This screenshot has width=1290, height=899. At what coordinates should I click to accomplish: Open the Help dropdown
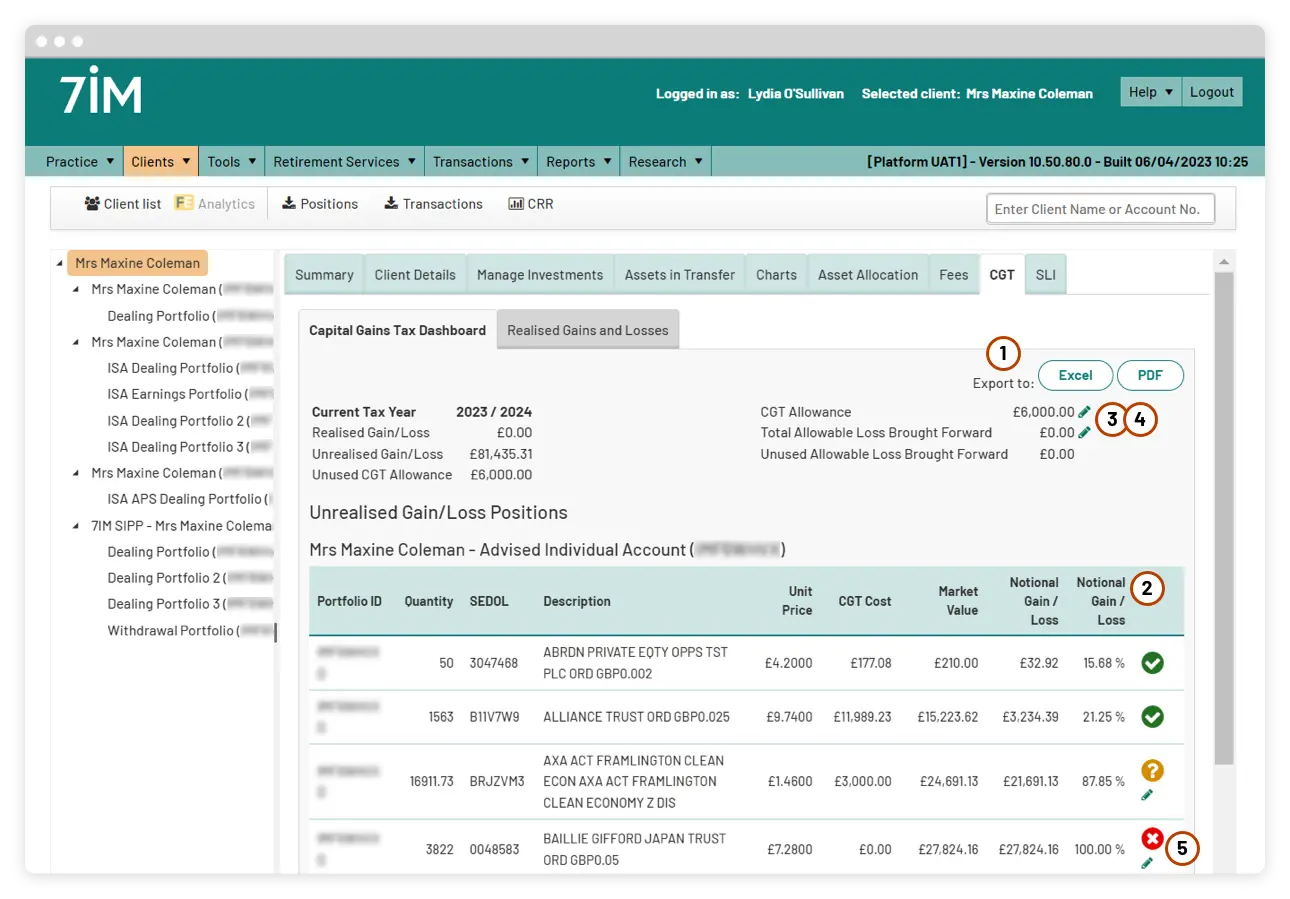coord(1150,92)
